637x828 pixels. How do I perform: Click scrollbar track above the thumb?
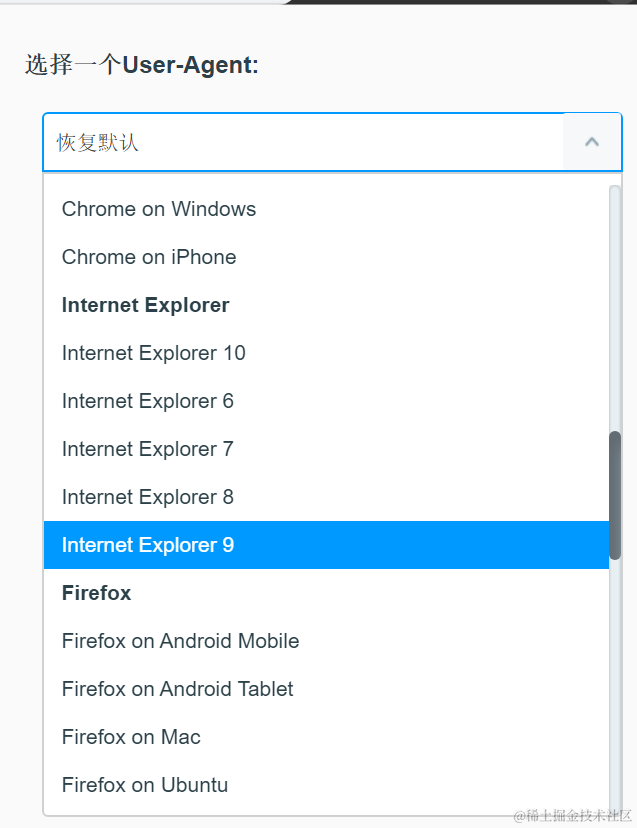pos(615,300)
